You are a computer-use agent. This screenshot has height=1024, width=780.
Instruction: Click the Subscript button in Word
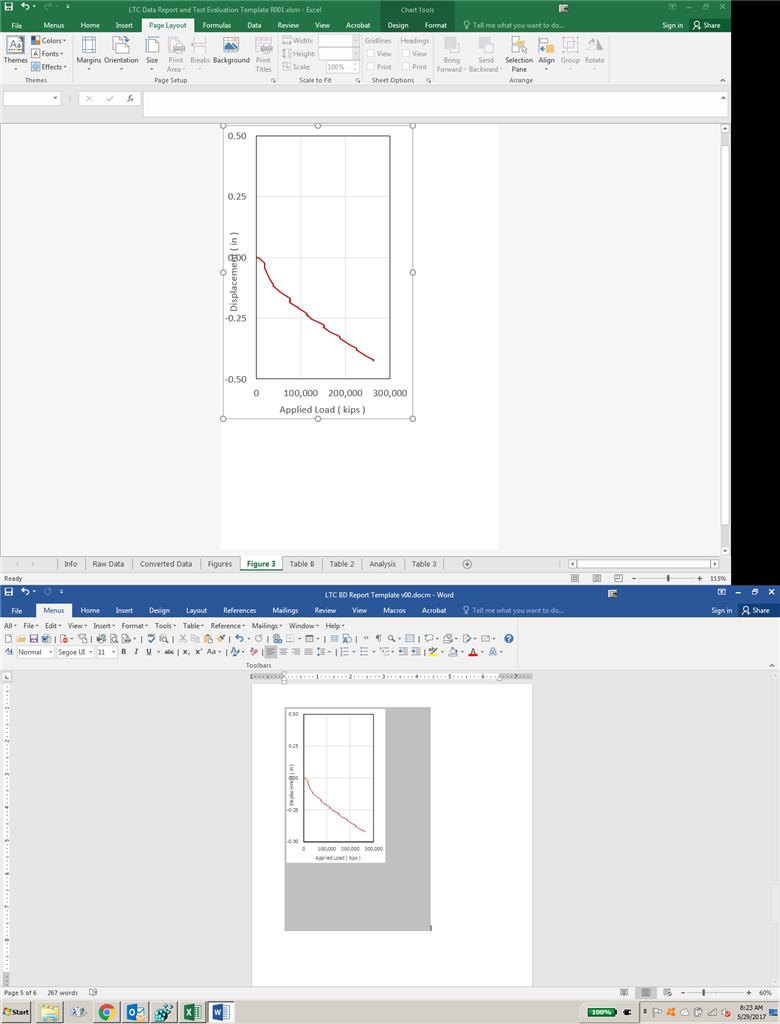(x=186, y=652)
